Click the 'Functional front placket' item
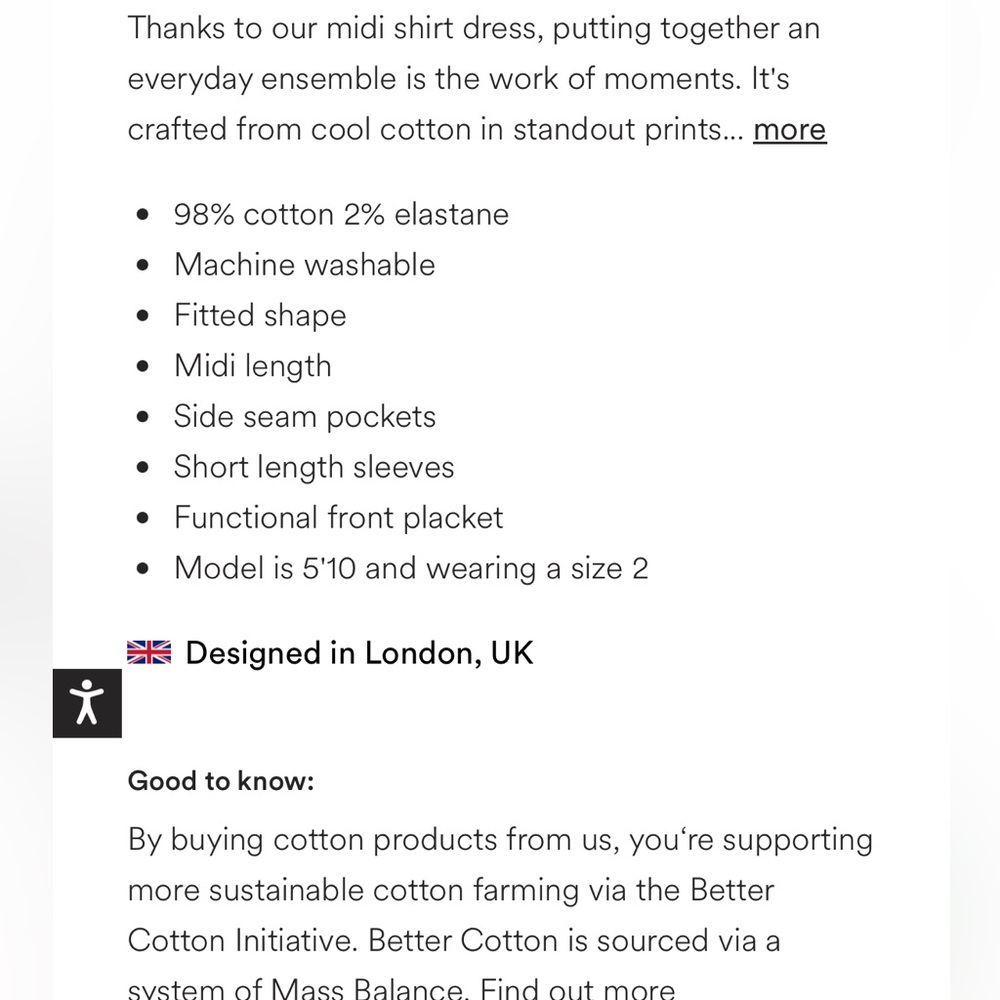1000x1000 pixels. pyautogui.click(x=339, y=517)
